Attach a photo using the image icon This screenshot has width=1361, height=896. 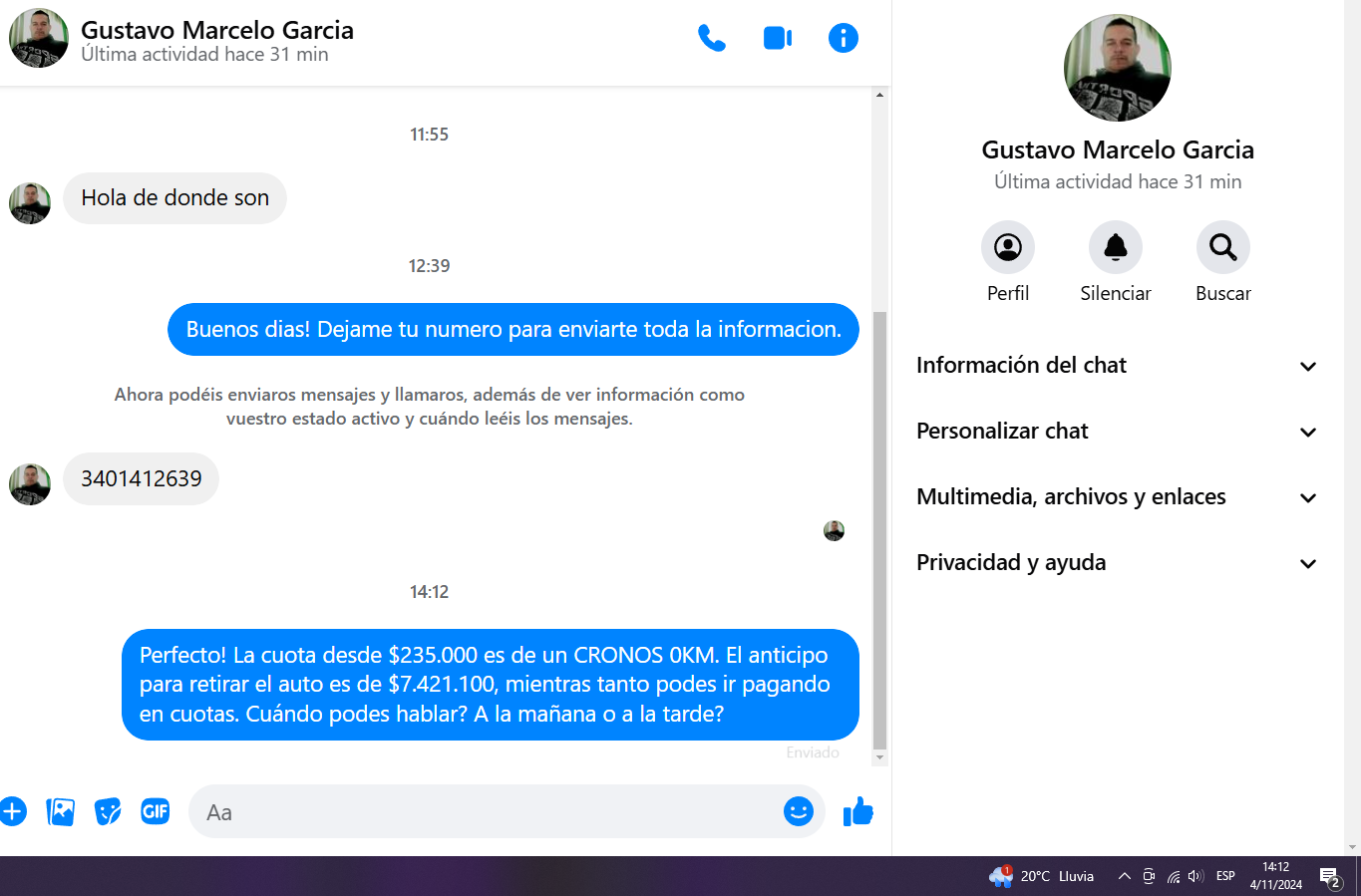61,811
